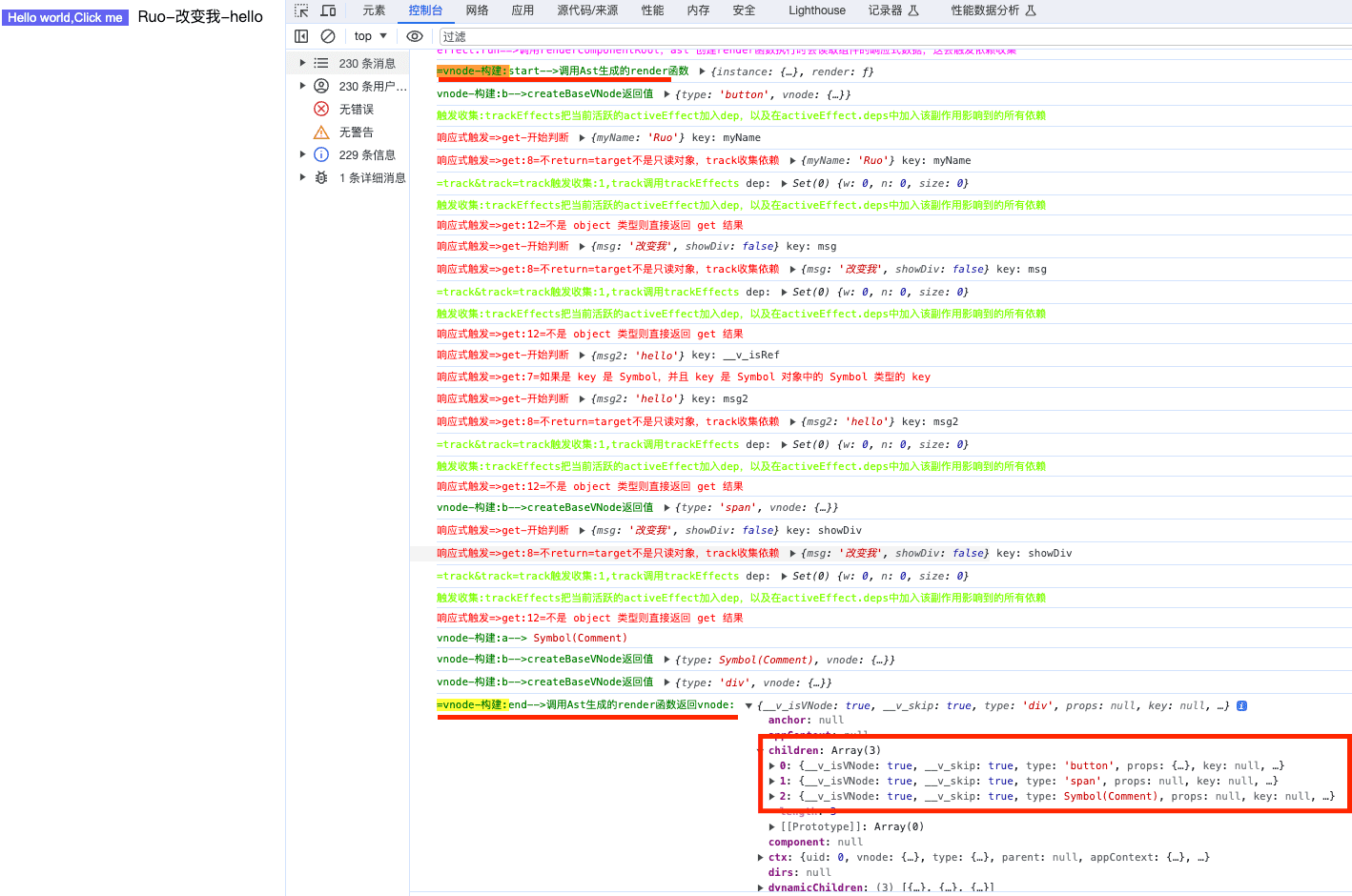Open the top frame context dropdown
1352x896 pixels.
pyautogui.click(x=370, y=35)
